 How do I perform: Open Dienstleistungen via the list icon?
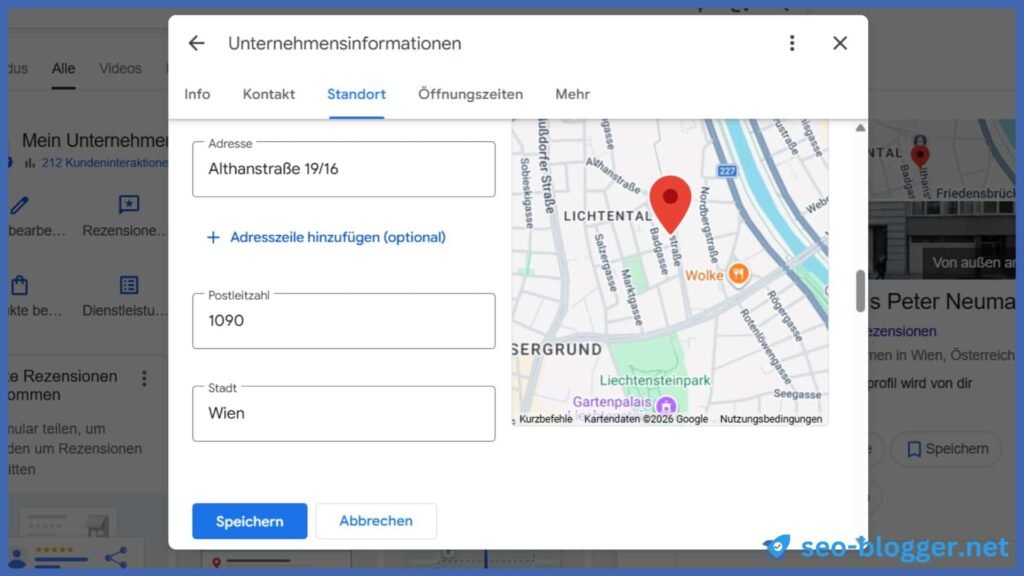coord(129,284)
